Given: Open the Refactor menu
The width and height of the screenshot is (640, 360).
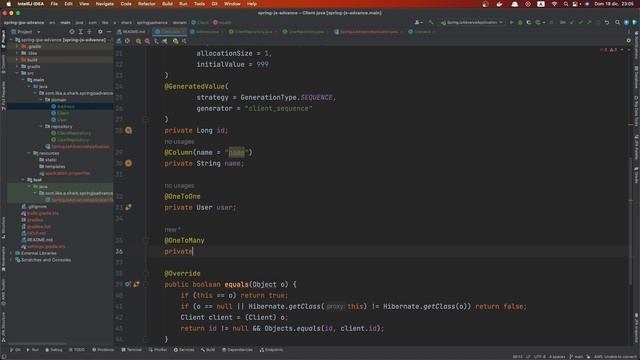Looking at the screenshot, I should pos(147,4).
